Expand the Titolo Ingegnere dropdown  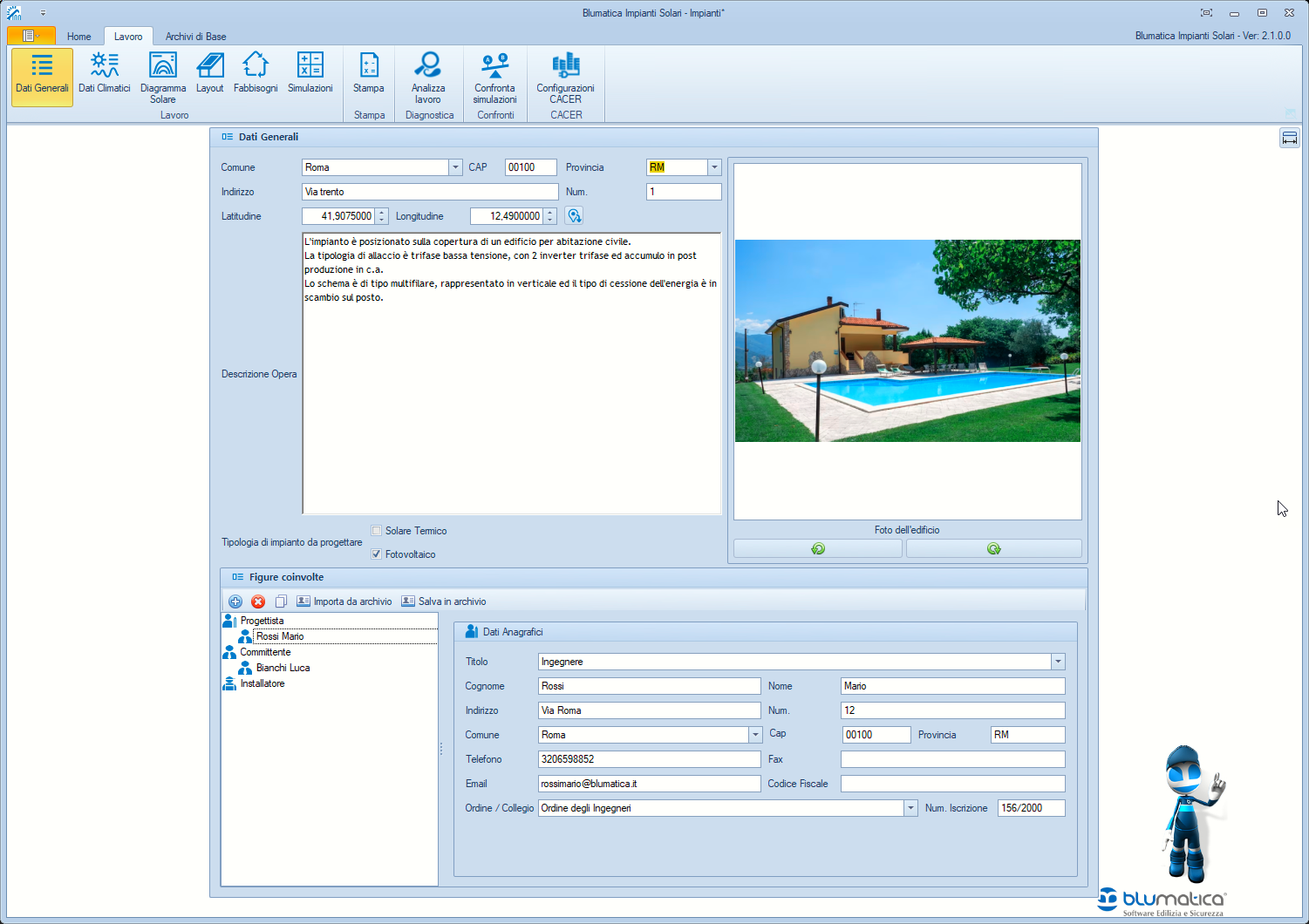(x=1058, y=662)
